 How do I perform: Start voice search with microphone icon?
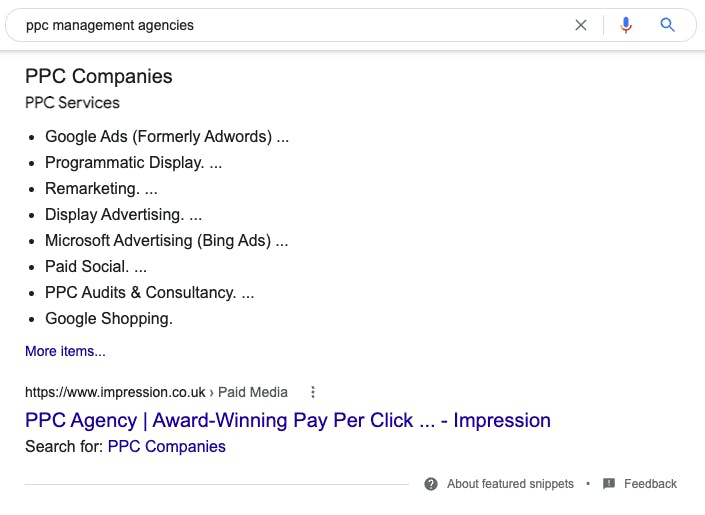pos(626,25)
